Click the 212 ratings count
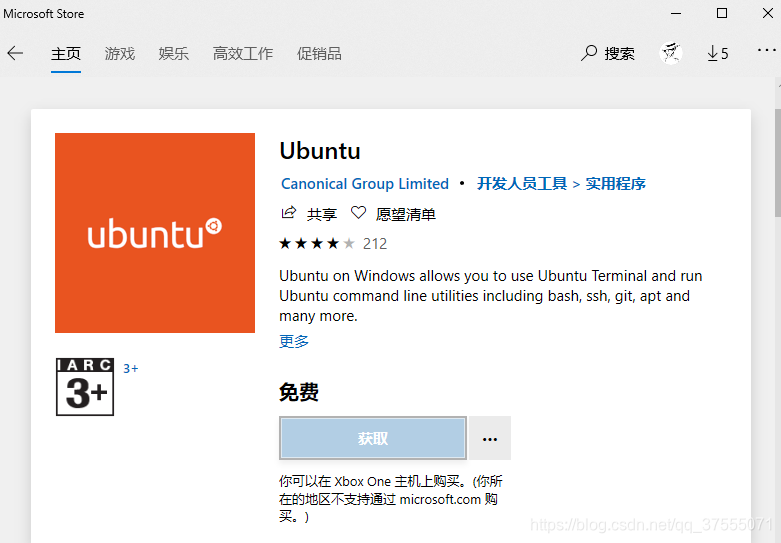This screenshot has height=543, width=781. tap(375, 244)
